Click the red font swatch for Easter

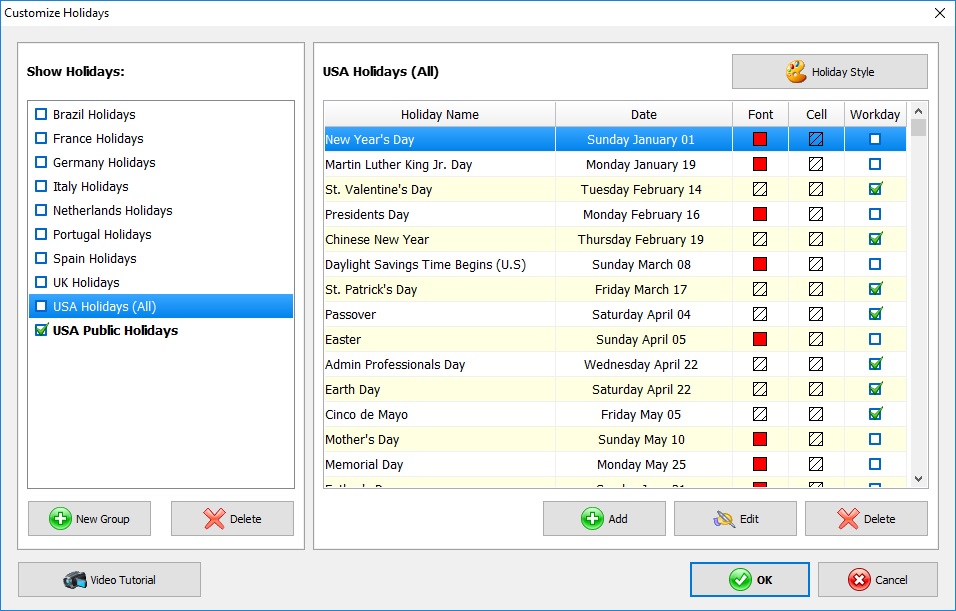tap(760, 339)
